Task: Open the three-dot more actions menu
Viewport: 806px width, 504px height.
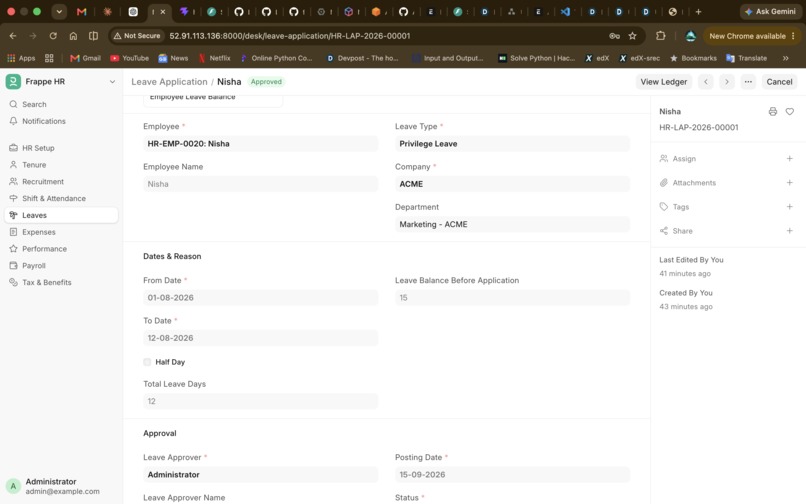Action: [748, 82]
